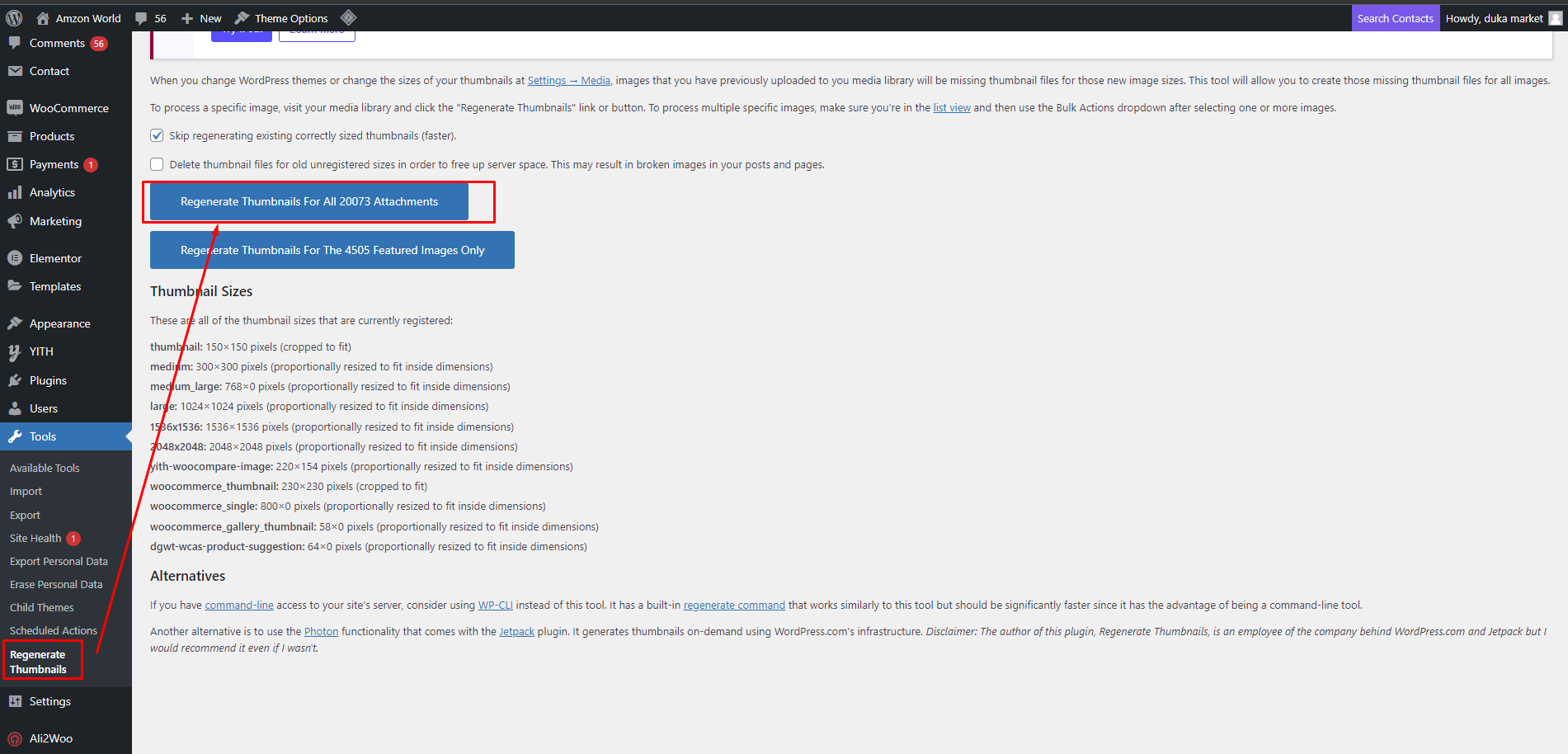Click the Analytics bar chart icon
Image resolution: width=1568 pixels, height=754 pixels.
pyautogui.click(x=15, y=192)
